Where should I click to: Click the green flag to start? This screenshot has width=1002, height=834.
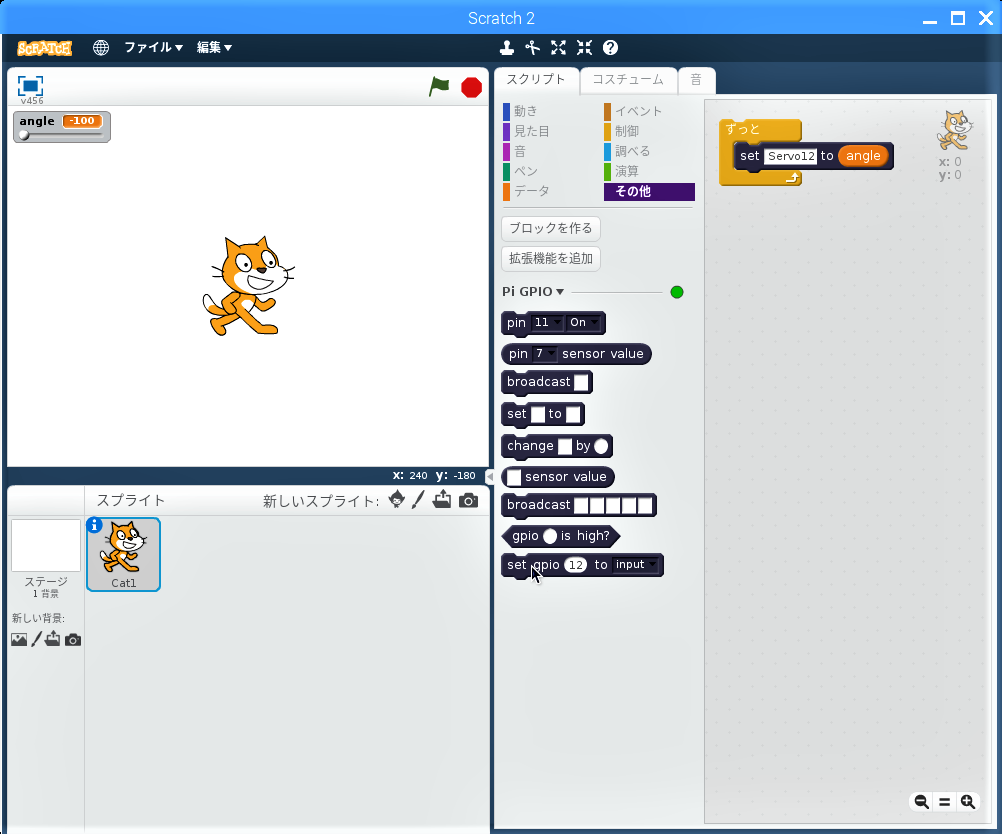[x=439, y=86]
